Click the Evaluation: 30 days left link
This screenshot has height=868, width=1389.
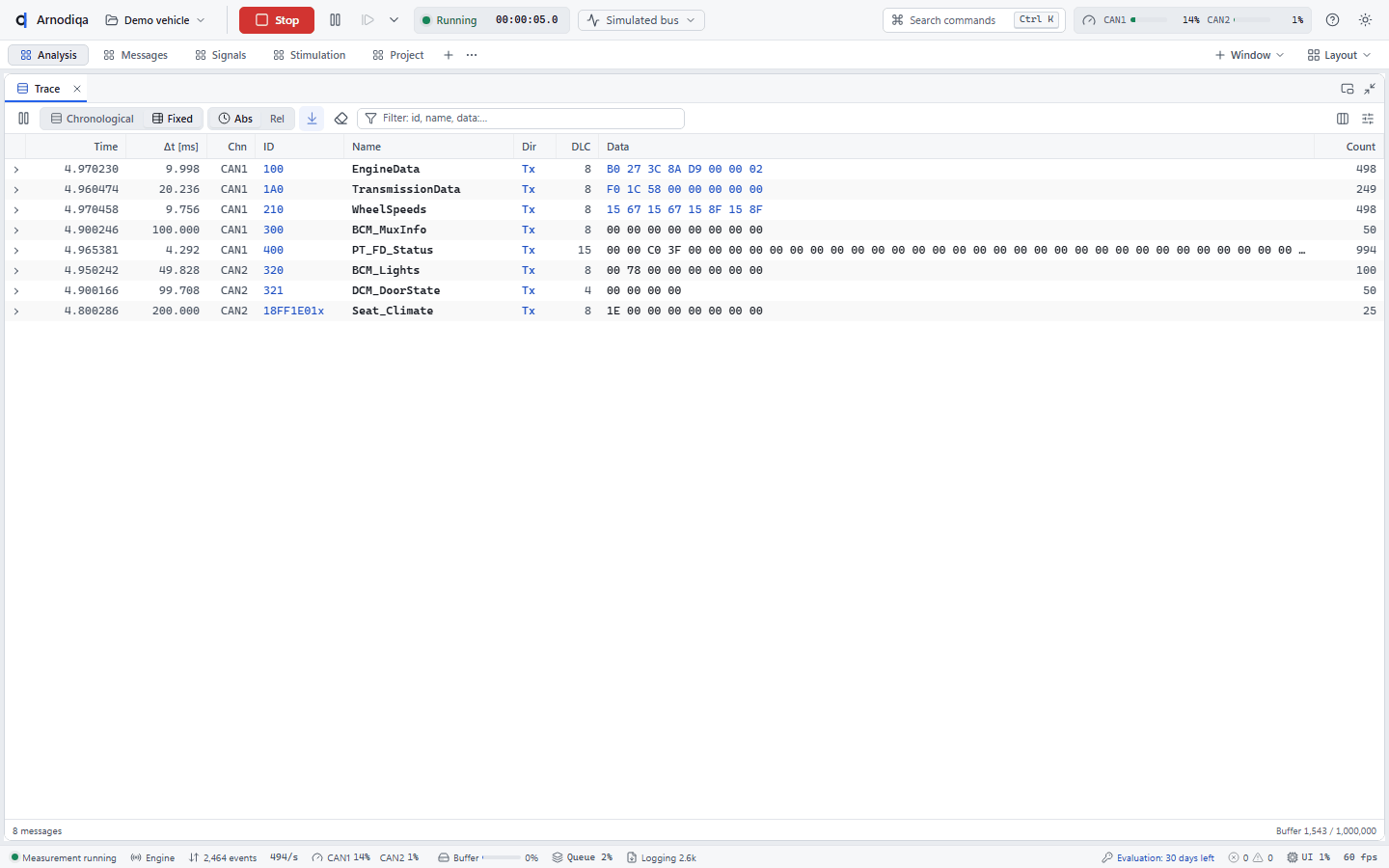1158,857
